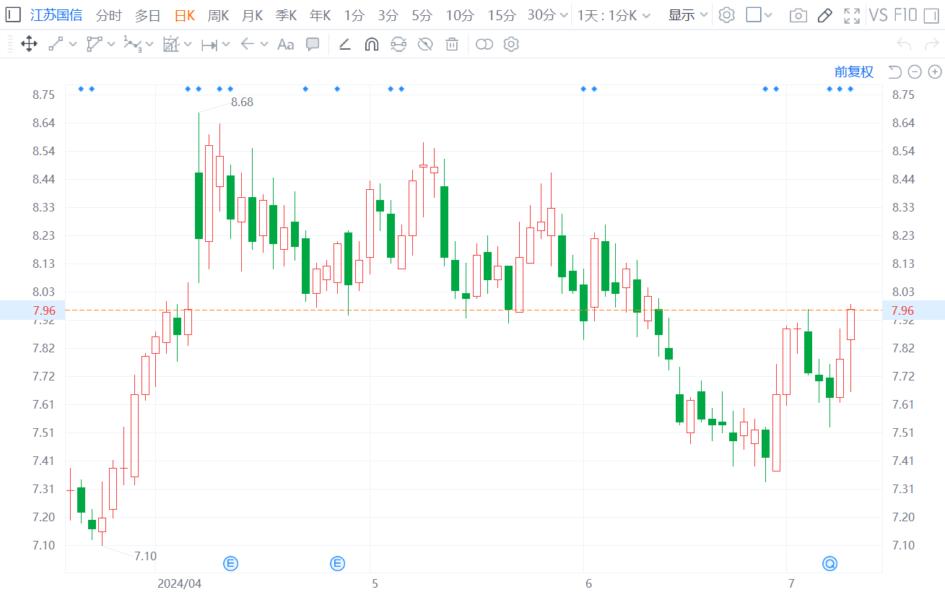Toggle hide all drawings eye icon

(x=425, y=44)
